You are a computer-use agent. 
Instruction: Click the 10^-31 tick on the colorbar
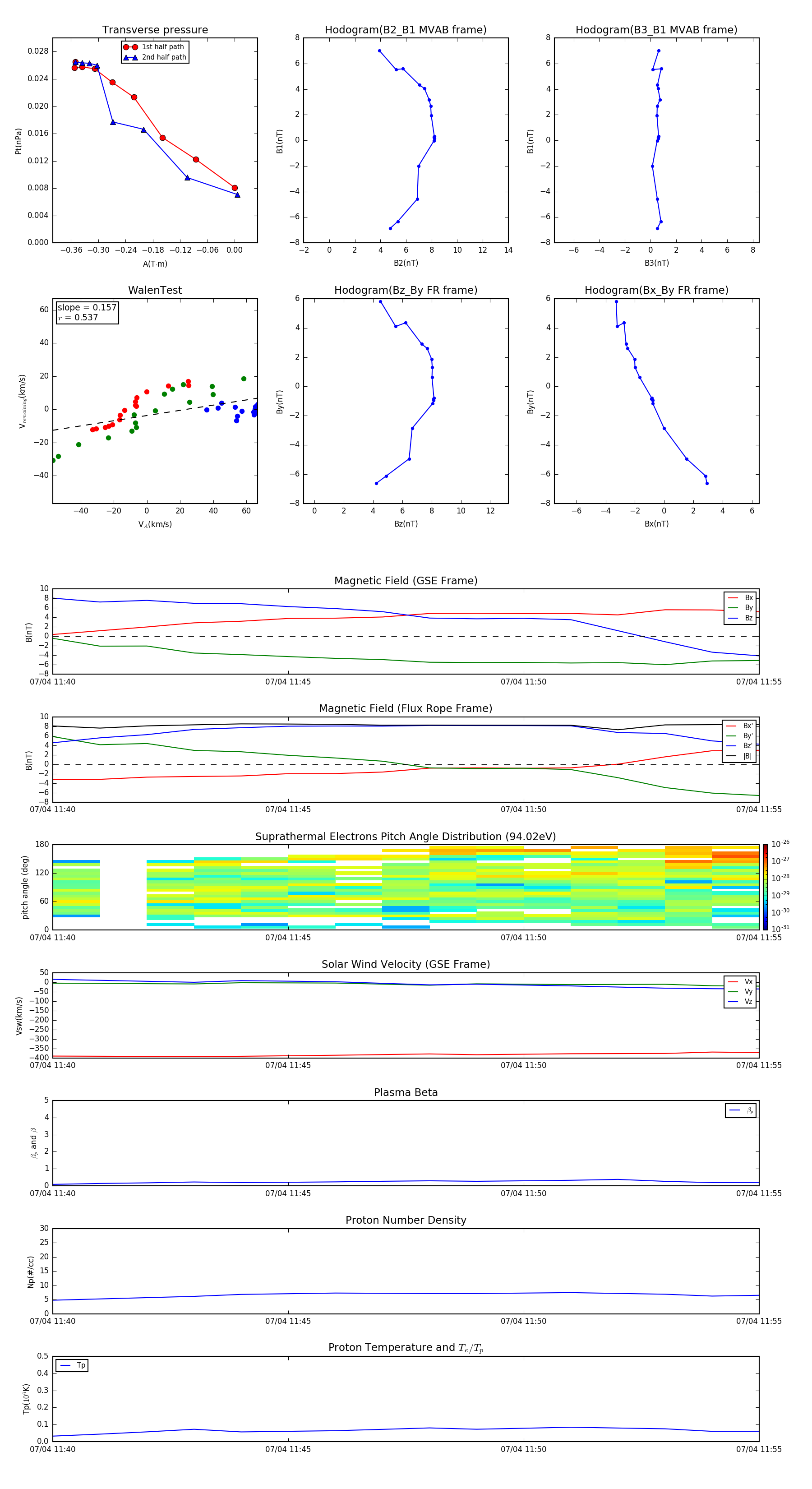point(780,929)
